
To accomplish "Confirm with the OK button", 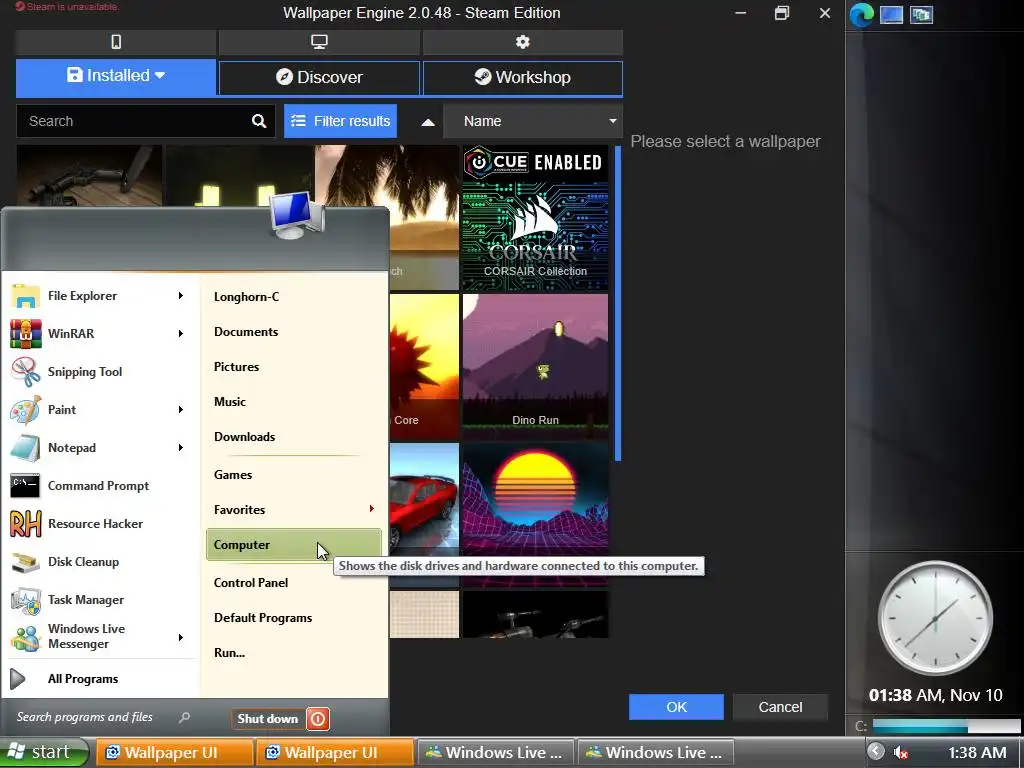I will pos(676,707).
